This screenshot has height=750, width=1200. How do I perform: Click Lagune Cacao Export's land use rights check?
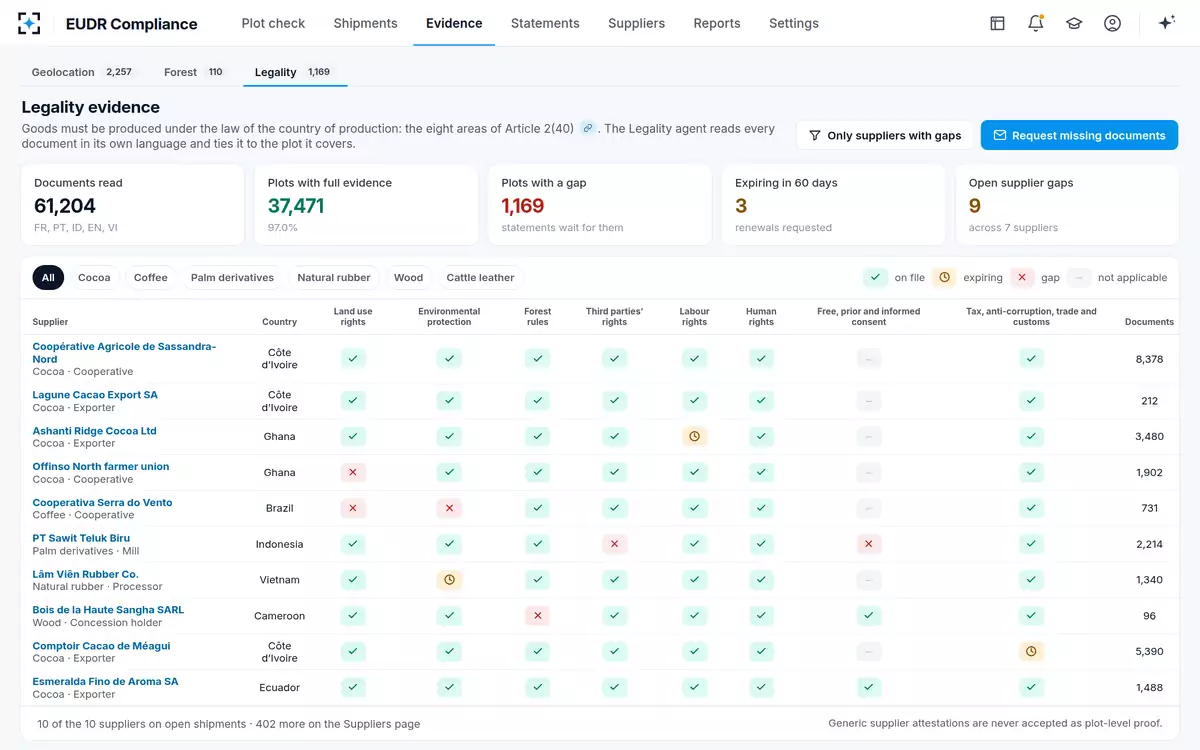[353, 401]
